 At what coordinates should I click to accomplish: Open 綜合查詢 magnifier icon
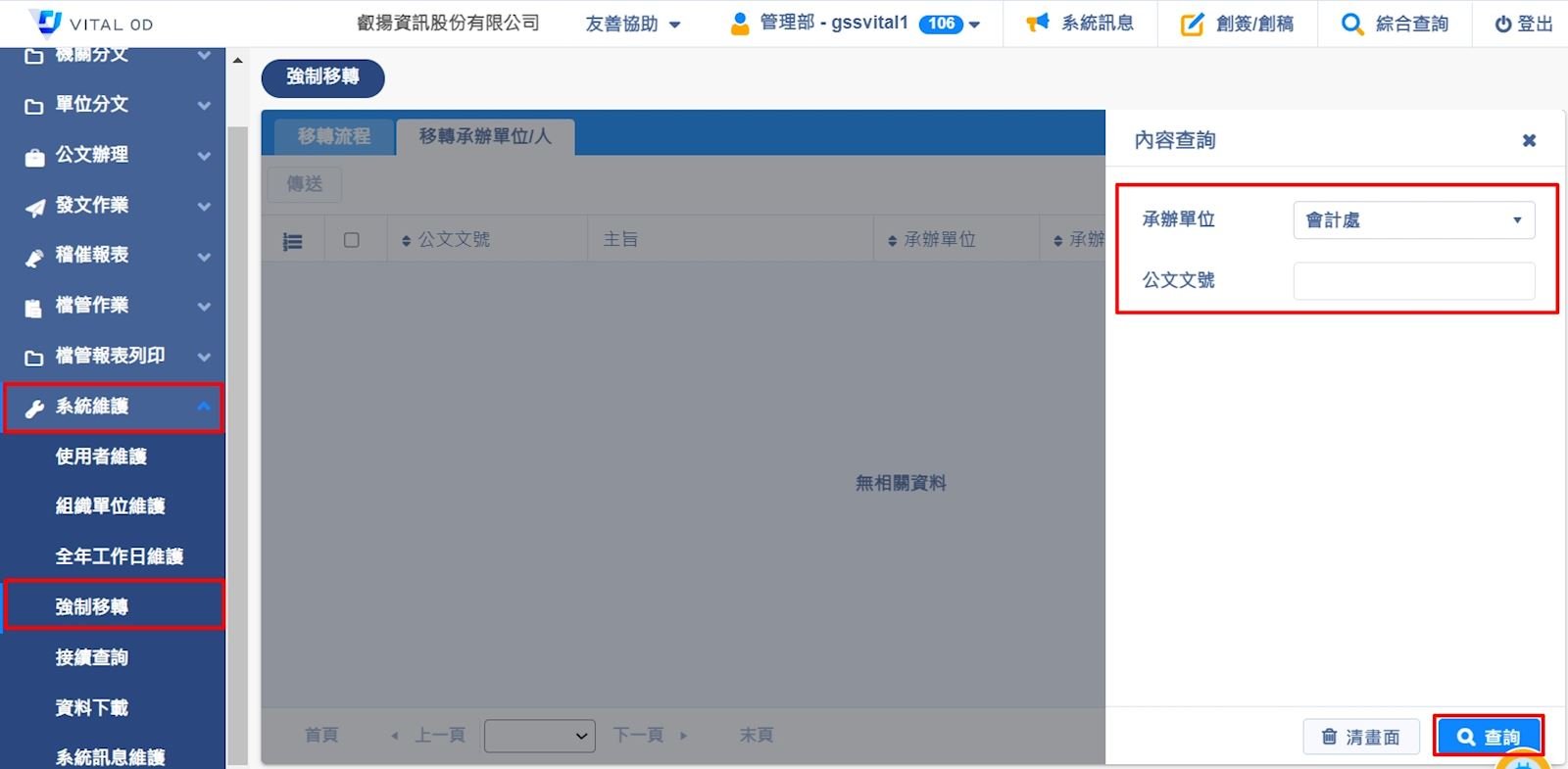[x=1352, y=24]
